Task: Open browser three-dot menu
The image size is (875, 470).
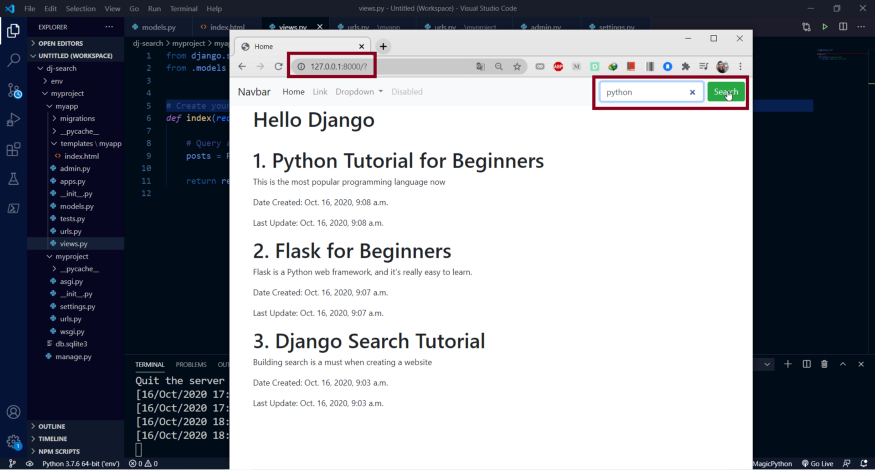Action: pyautogui.click(x=741, y=66)
